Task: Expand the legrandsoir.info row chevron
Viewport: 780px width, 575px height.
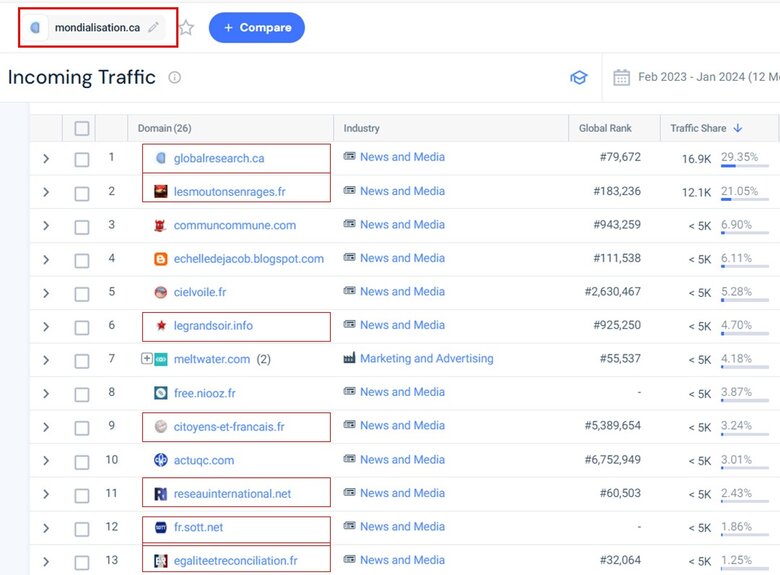Action: [x=46, y=326]
